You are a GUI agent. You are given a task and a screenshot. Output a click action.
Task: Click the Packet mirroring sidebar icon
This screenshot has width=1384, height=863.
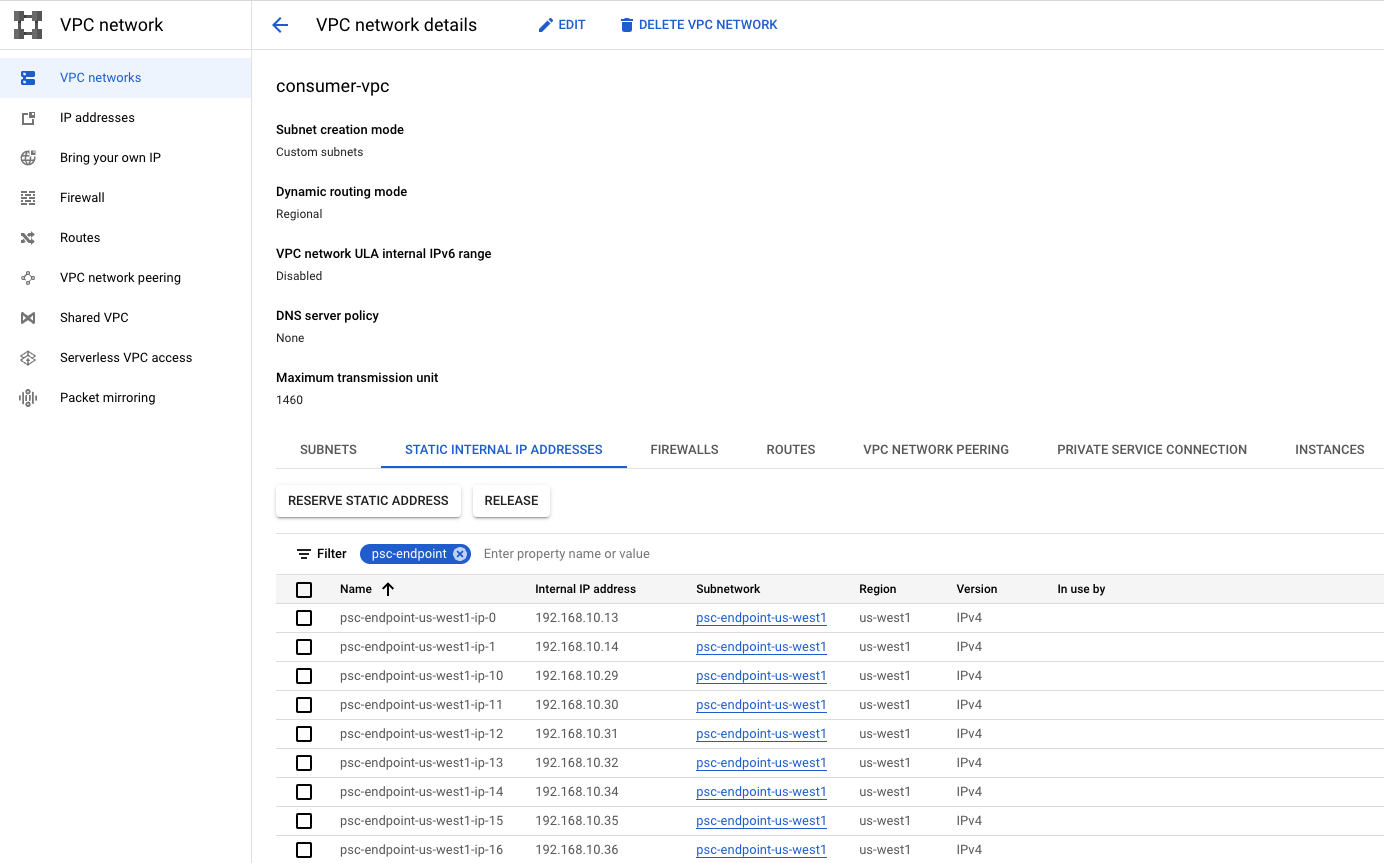pos(28,398)
